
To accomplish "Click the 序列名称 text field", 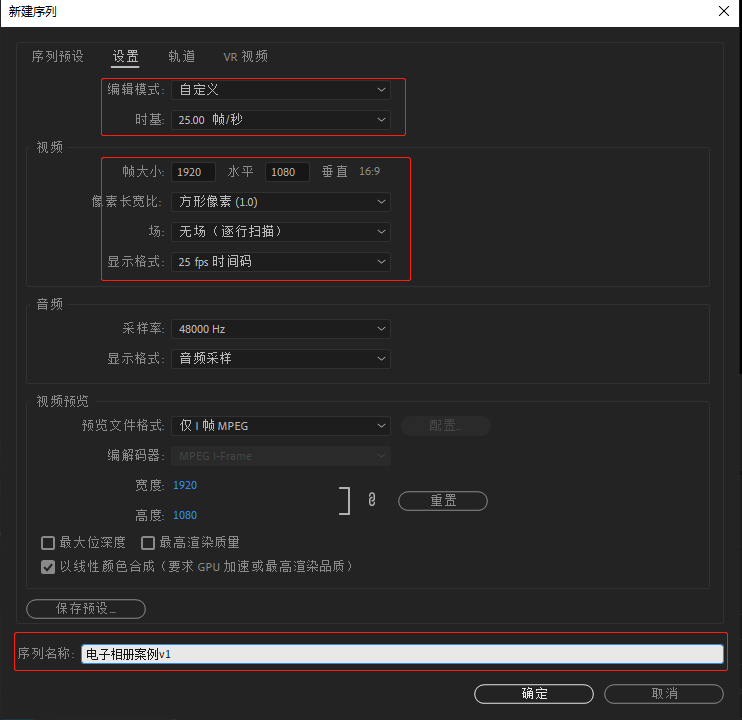I will click(402, 654).
